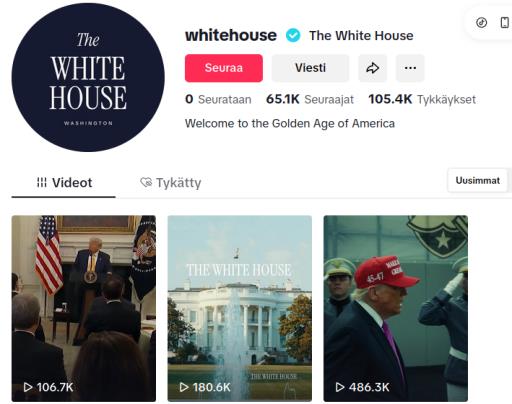The height and width of the screenshot is (404, 512).
Task: Click the phone app icon at top right
Action: [505, 23]
